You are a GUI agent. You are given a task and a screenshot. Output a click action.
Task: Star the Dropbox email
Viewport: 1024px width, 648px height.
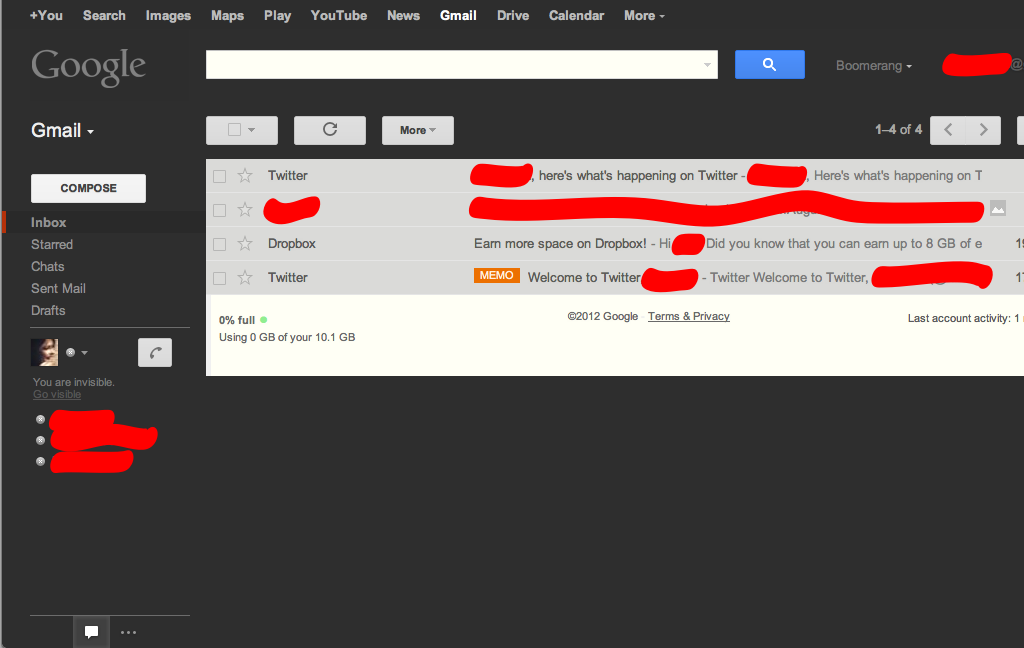[245, 244]
